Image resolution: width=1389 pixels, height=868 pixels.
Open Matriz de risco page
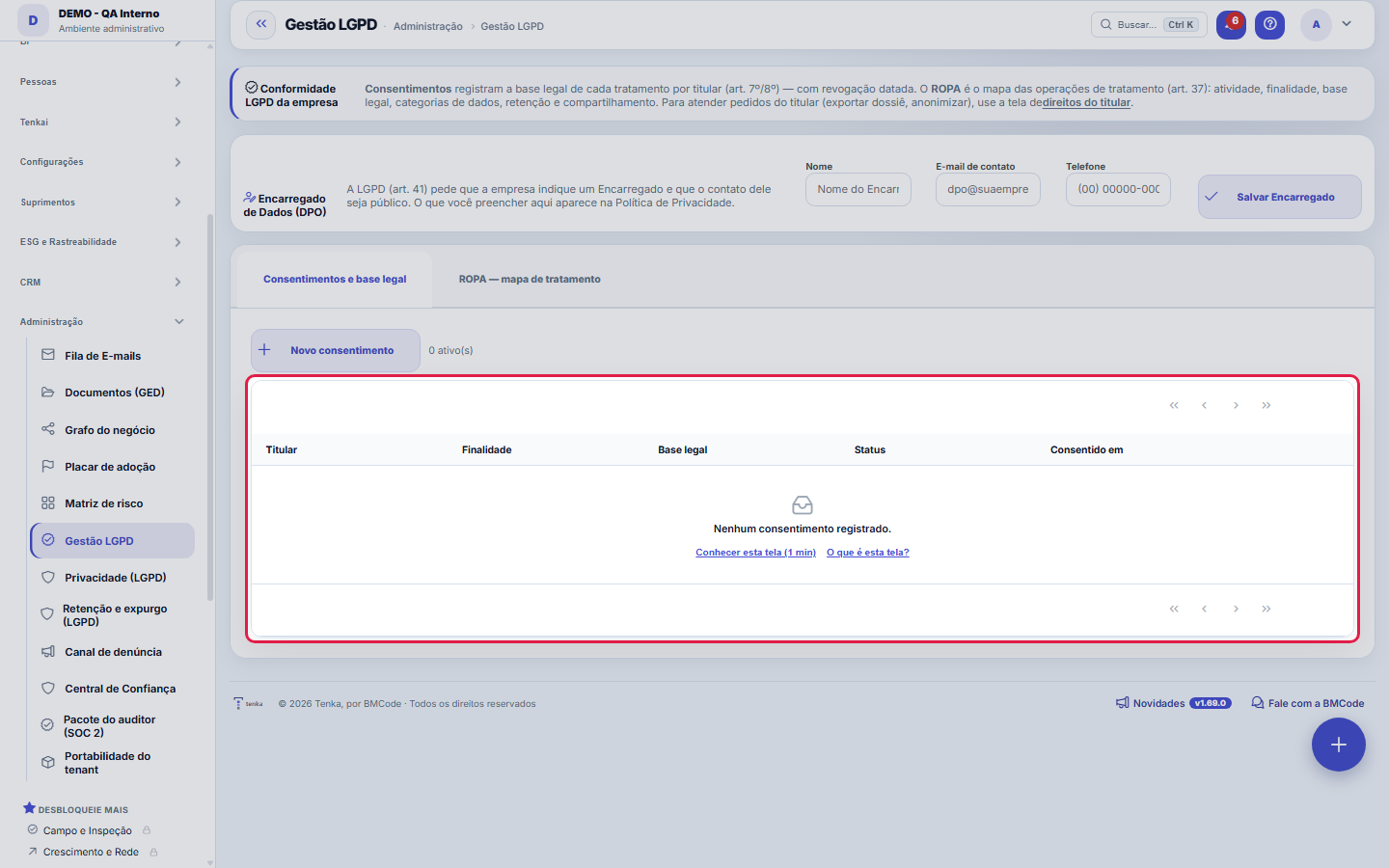(112, 503)
